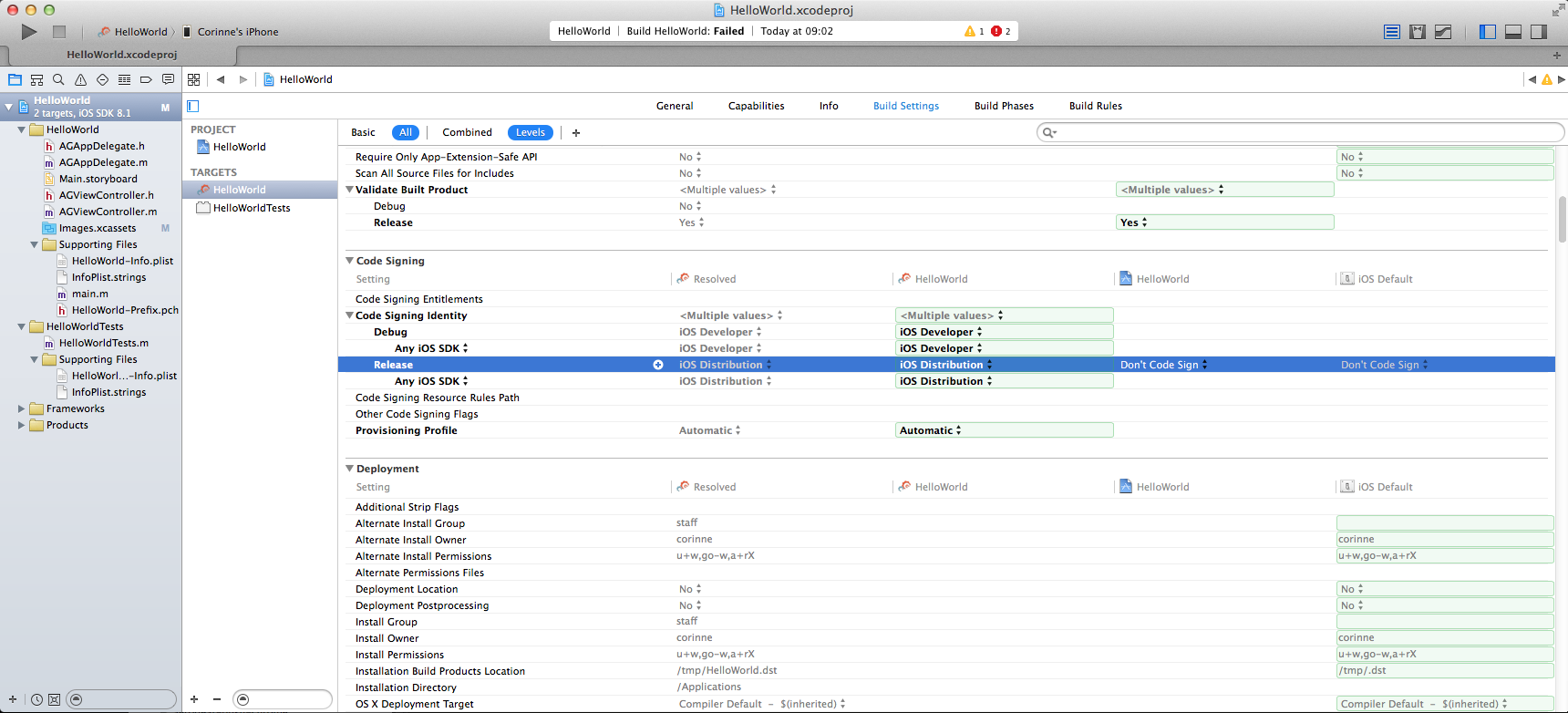
Task: Open the symbol navigator
Action: click(36, 79)
